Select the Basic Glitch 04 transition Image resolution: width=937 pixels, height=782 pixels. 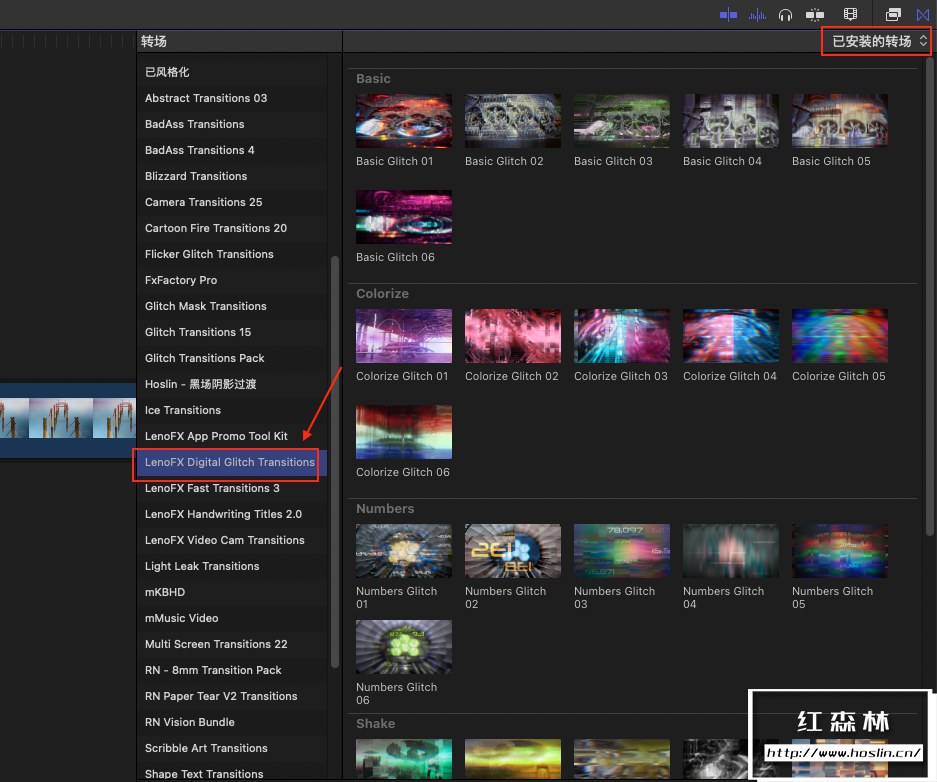tap(731, 121)
